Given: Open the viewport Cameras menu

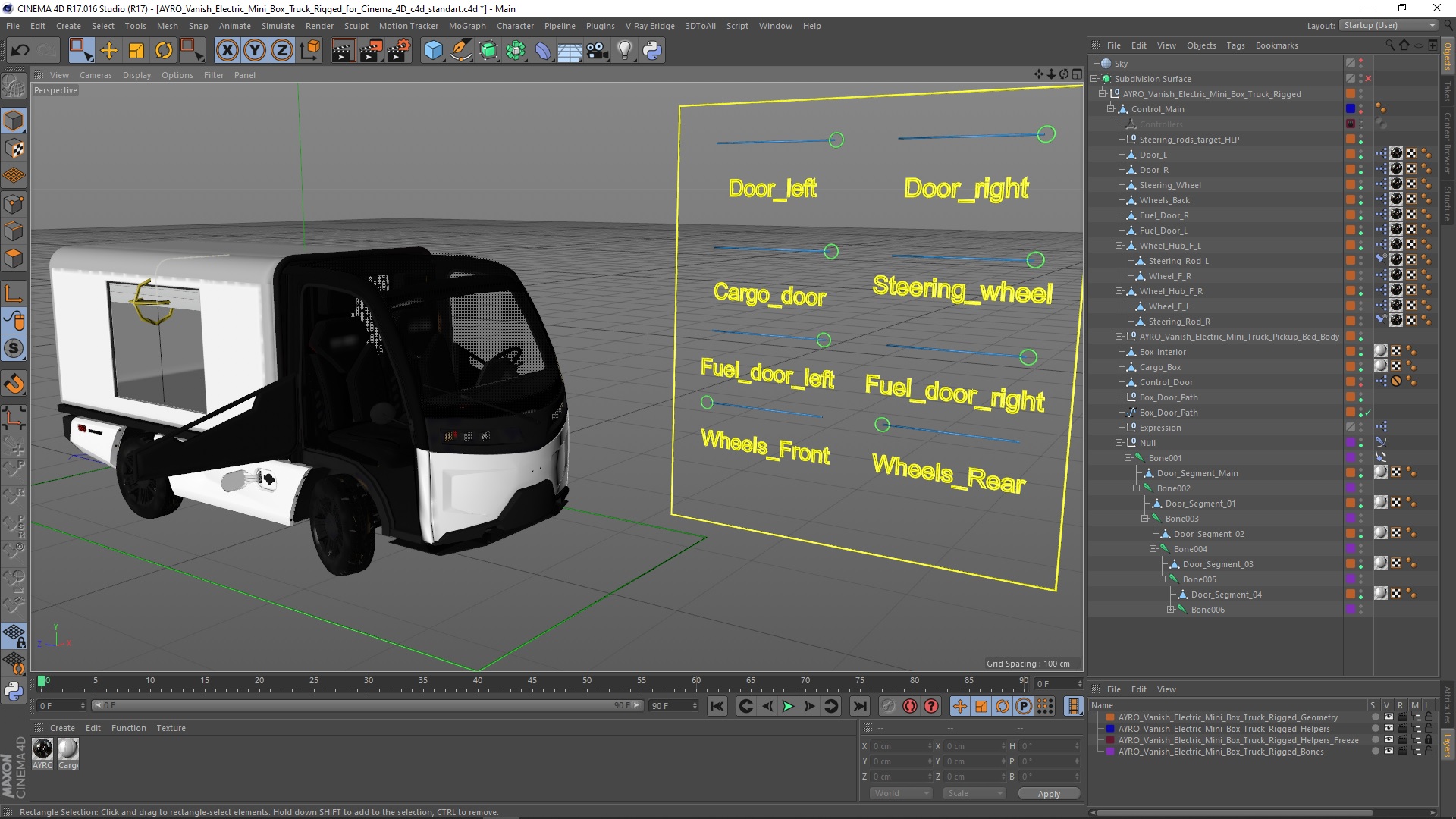Looking at the screenshot, I should coord(96,75).
